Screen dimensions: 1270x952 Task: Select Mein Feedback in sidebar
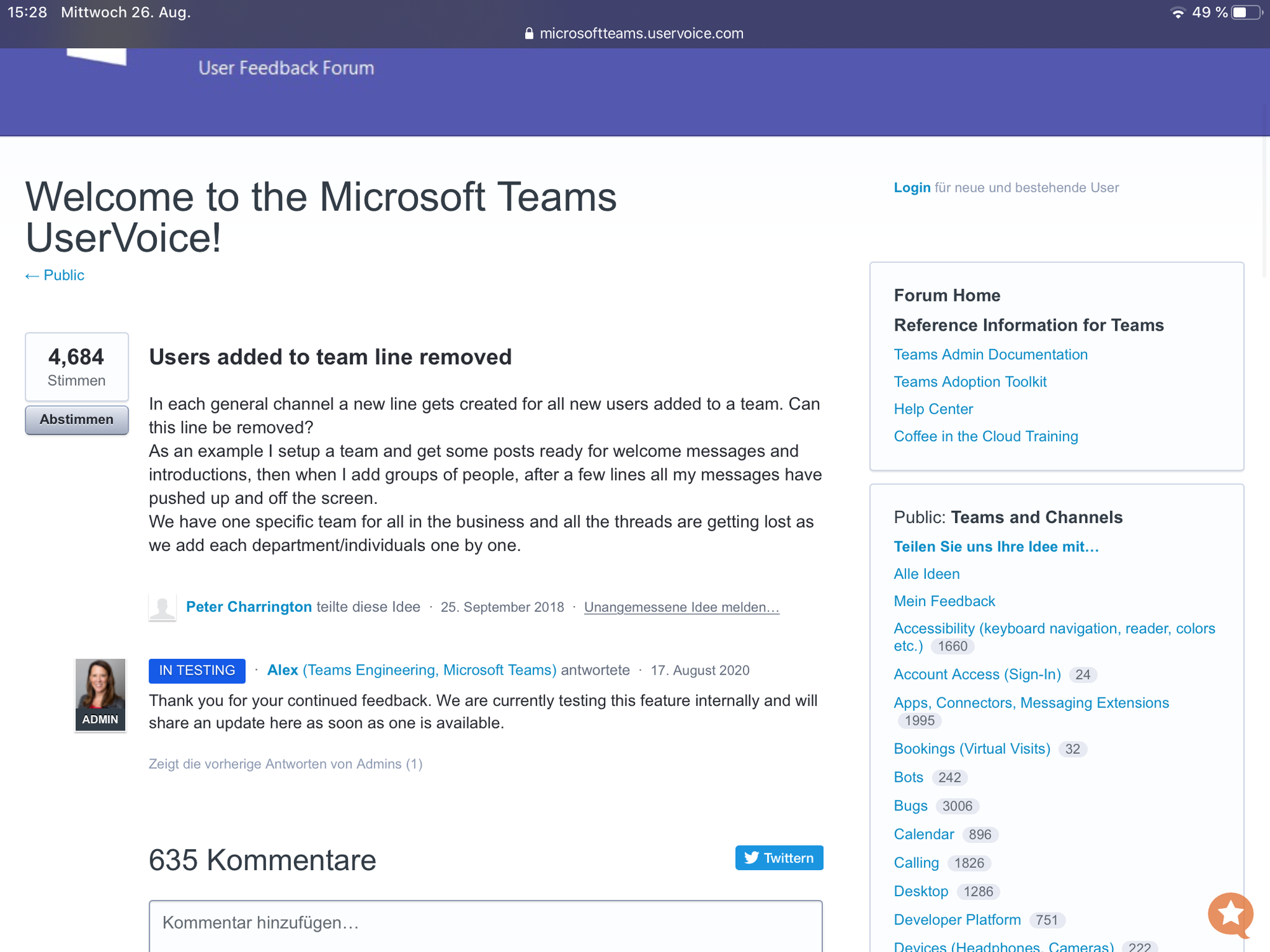[x=944, y=602]
